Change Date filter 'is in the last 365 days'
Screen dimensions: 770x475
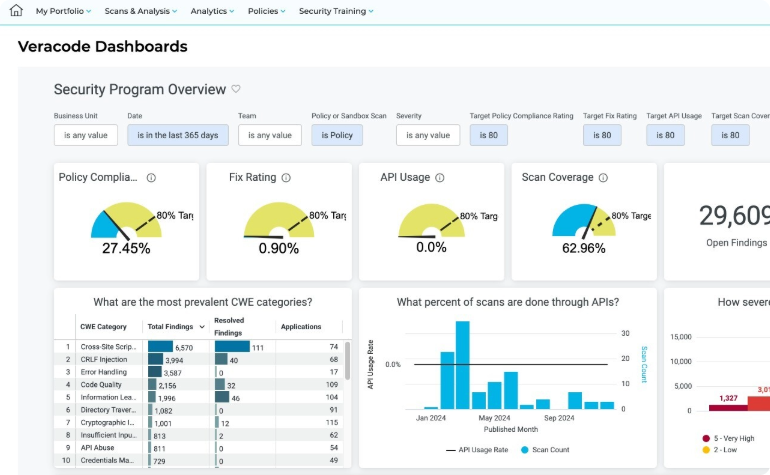(177, 135)
